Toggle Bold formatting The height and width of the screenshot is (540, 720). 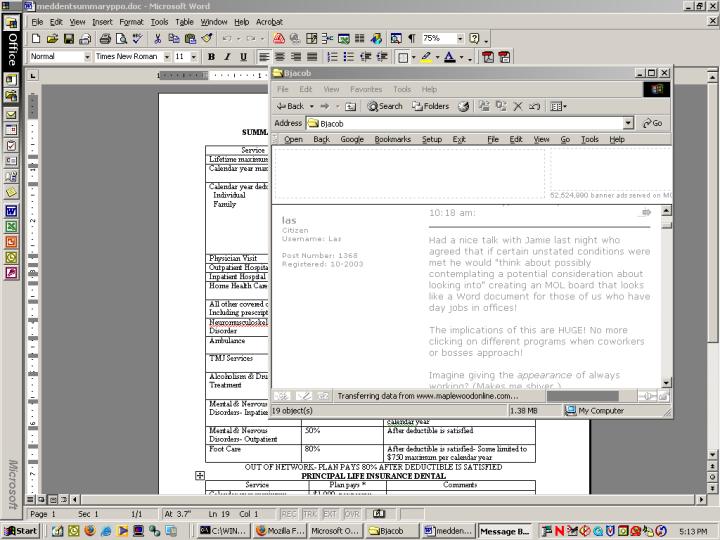(x=211, y=57)
